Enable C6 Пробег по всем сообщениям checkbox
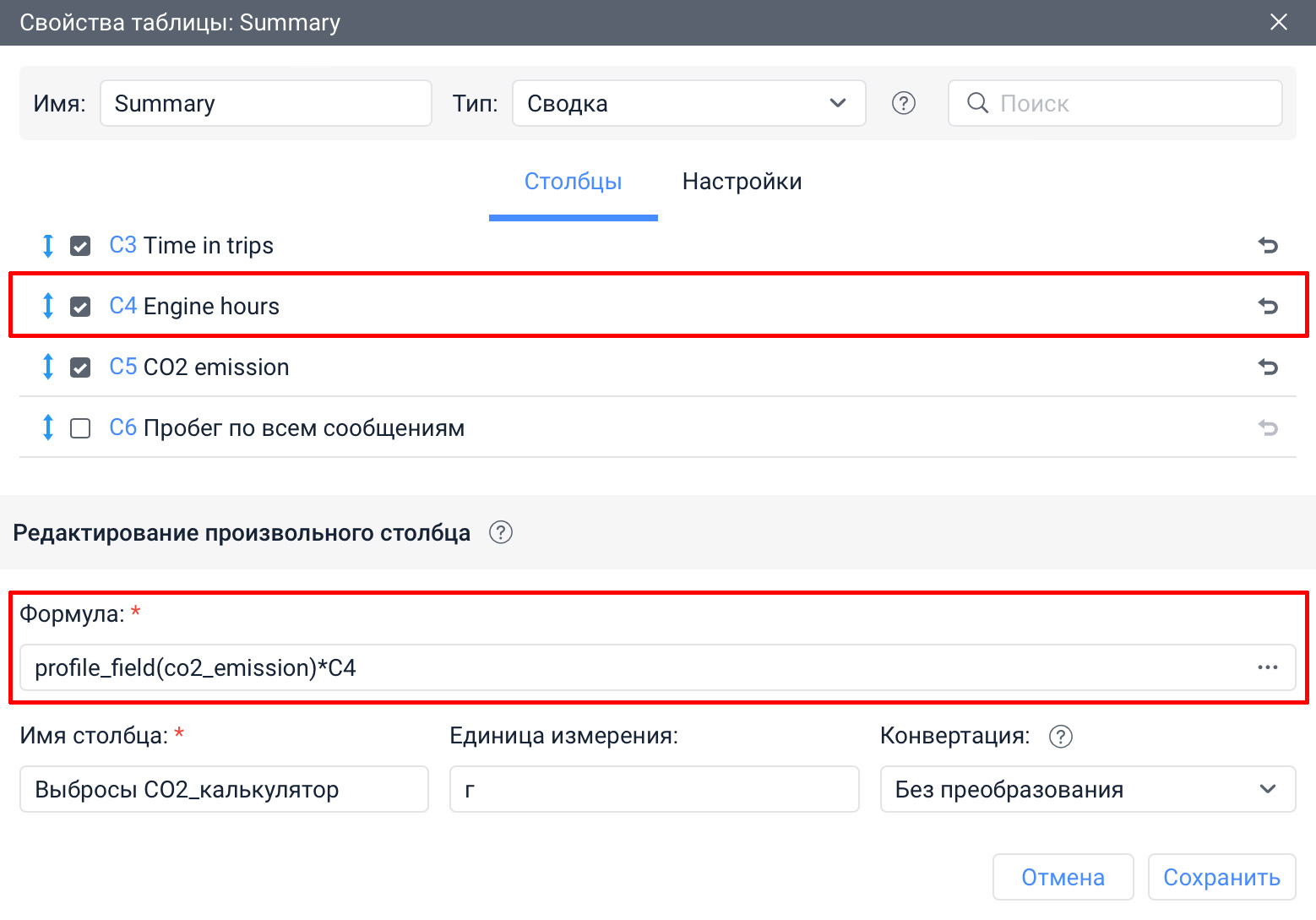Screen dimensions: 1316x920 click(x=80, y=428)
